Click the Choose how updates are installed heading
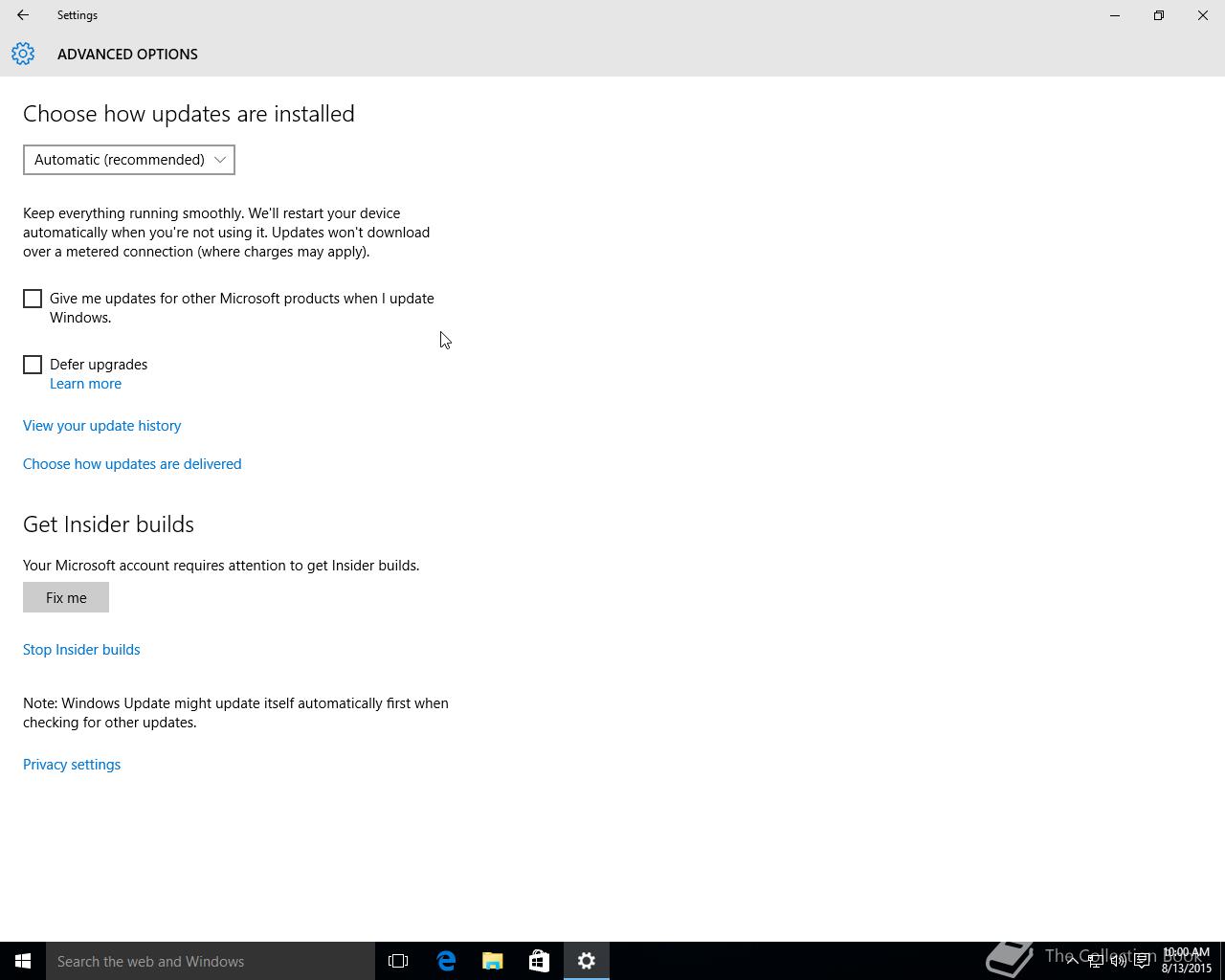 pyautogui.click(x=189, y=114)
